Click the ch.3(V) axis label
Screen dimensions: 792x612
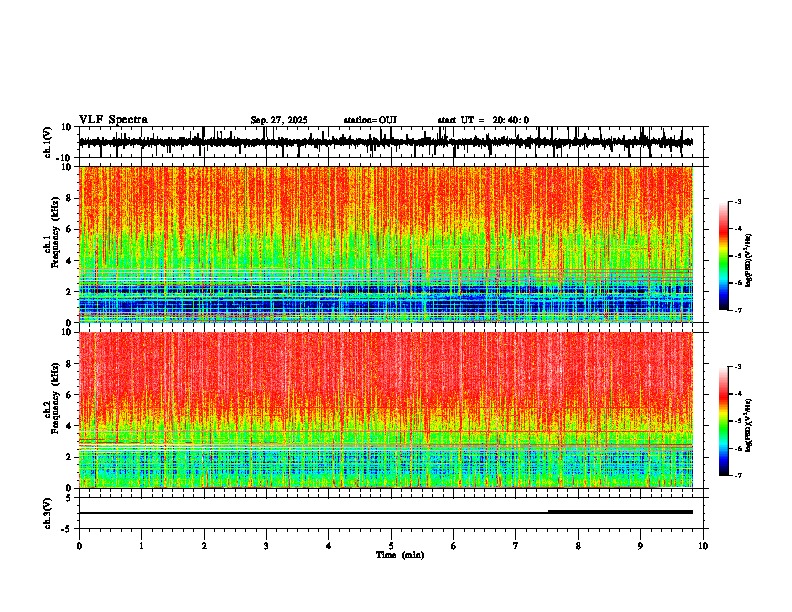(48, 513)
